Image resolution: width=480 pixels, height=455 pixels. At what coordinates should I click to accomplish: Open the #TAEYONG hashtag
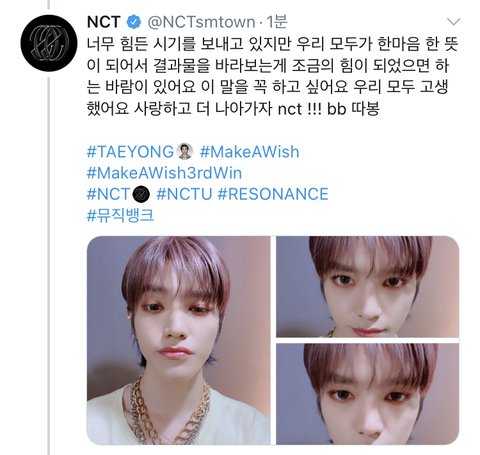tap(130, 152)
